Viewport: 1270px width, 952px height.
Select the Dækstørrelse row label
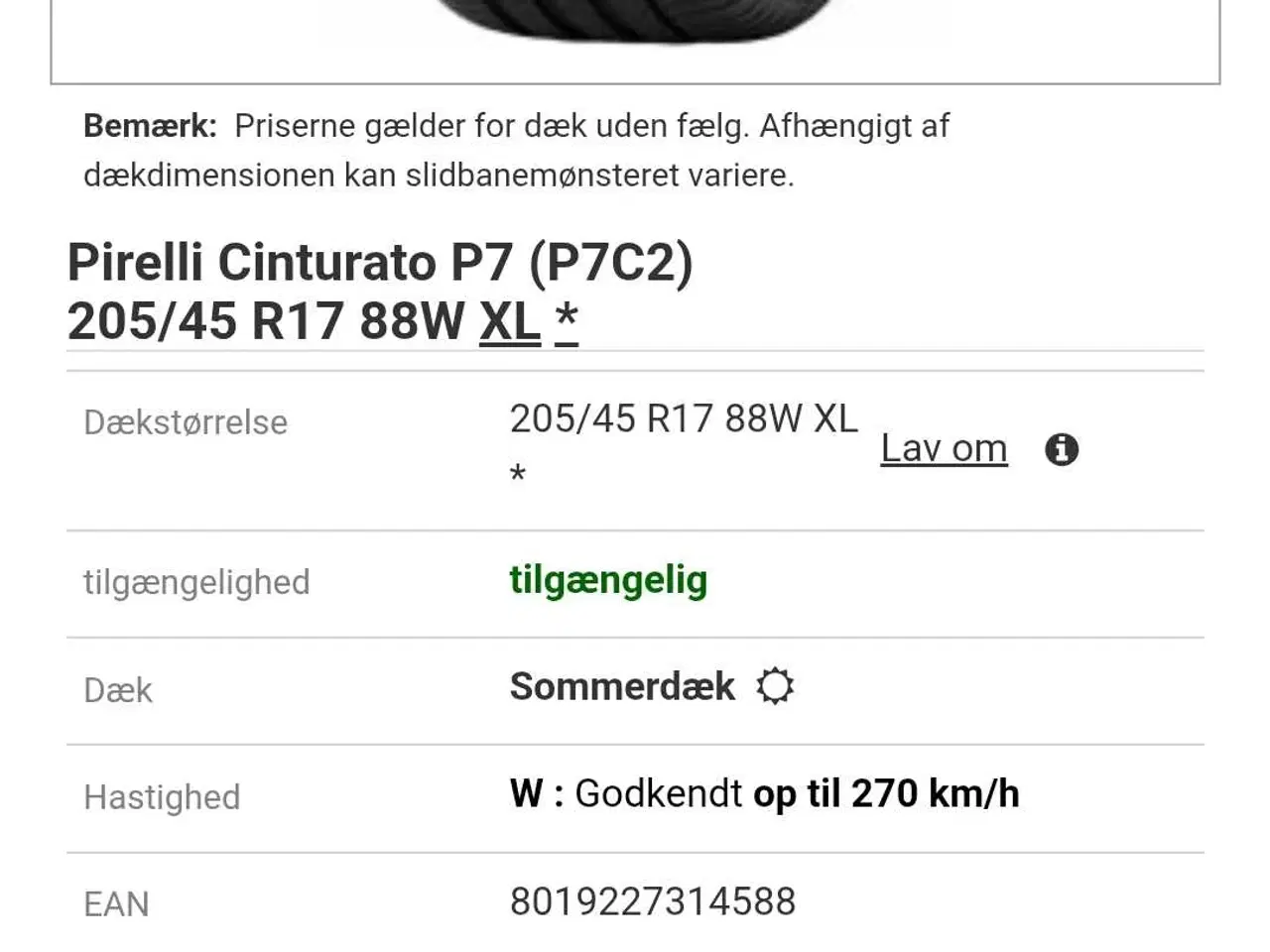187,422
